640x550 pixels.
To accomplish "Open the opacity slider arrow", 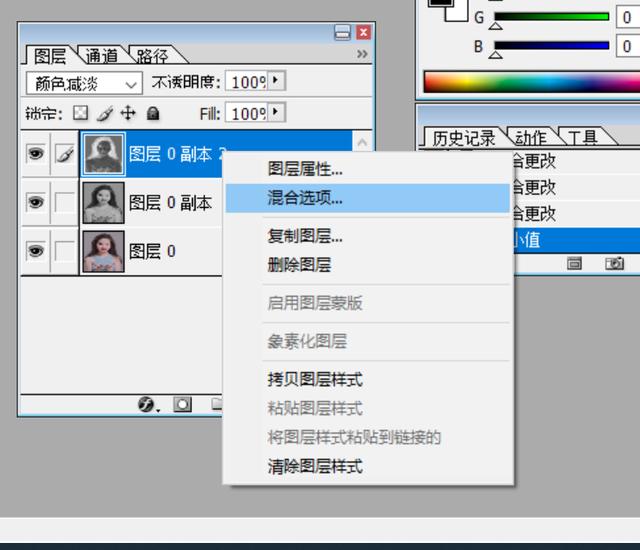I will click(x=276, y=80).
